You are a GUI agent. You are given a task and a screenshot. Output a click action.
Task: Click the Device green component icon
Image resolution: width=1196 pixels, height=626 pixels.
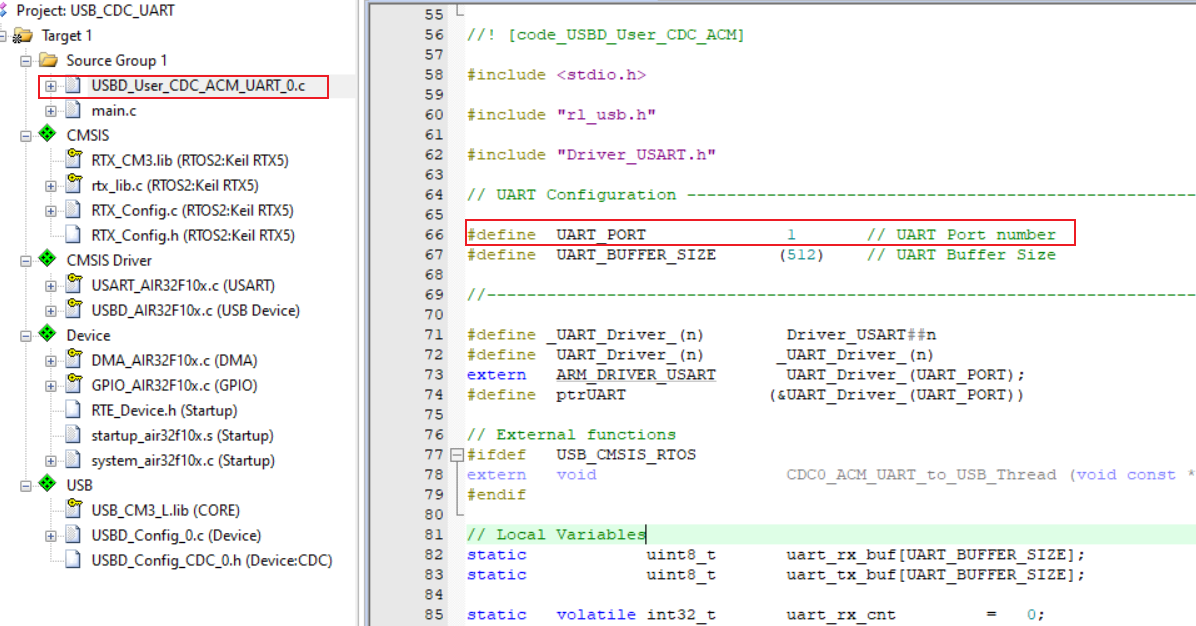(48, 334)
